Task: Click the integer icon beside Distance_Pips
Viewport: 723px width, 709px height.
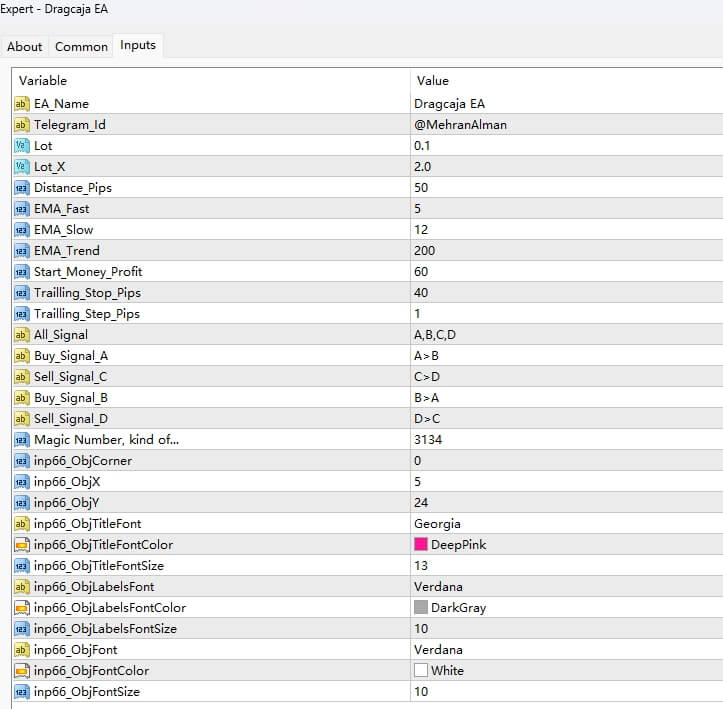Action: (22, 188)
